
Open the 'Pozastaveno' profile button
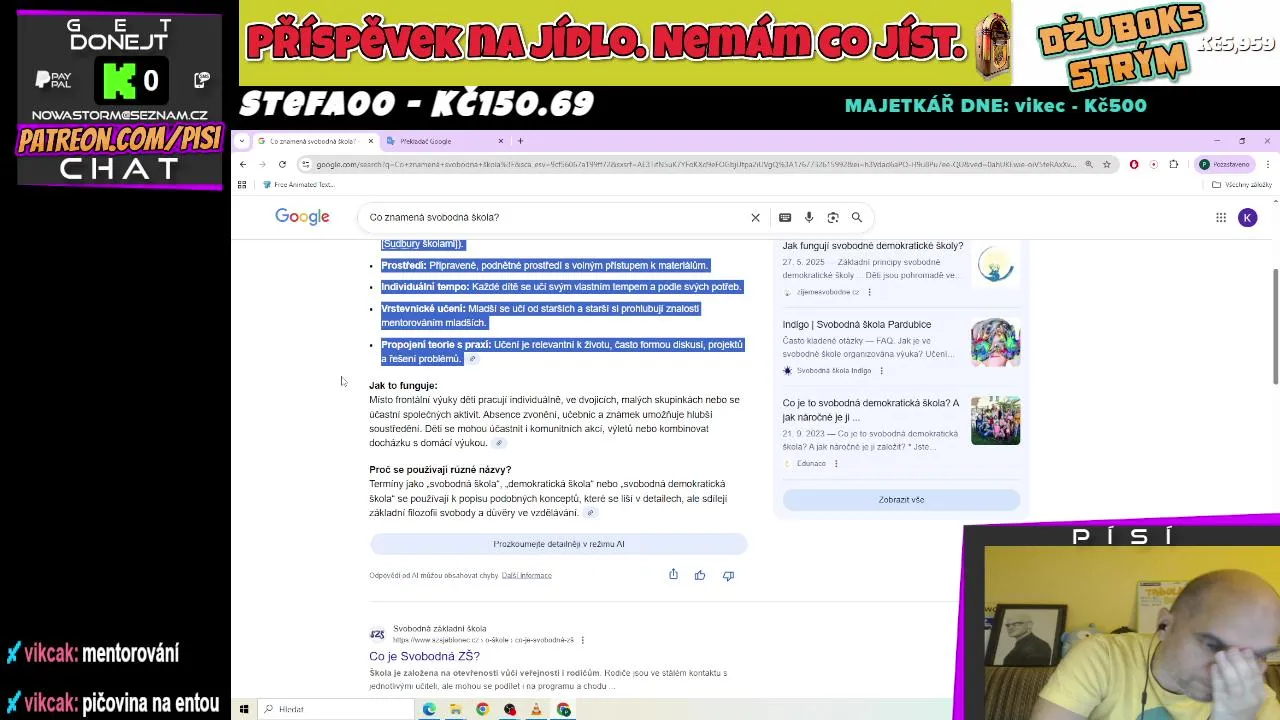[x=1225, y=164]
